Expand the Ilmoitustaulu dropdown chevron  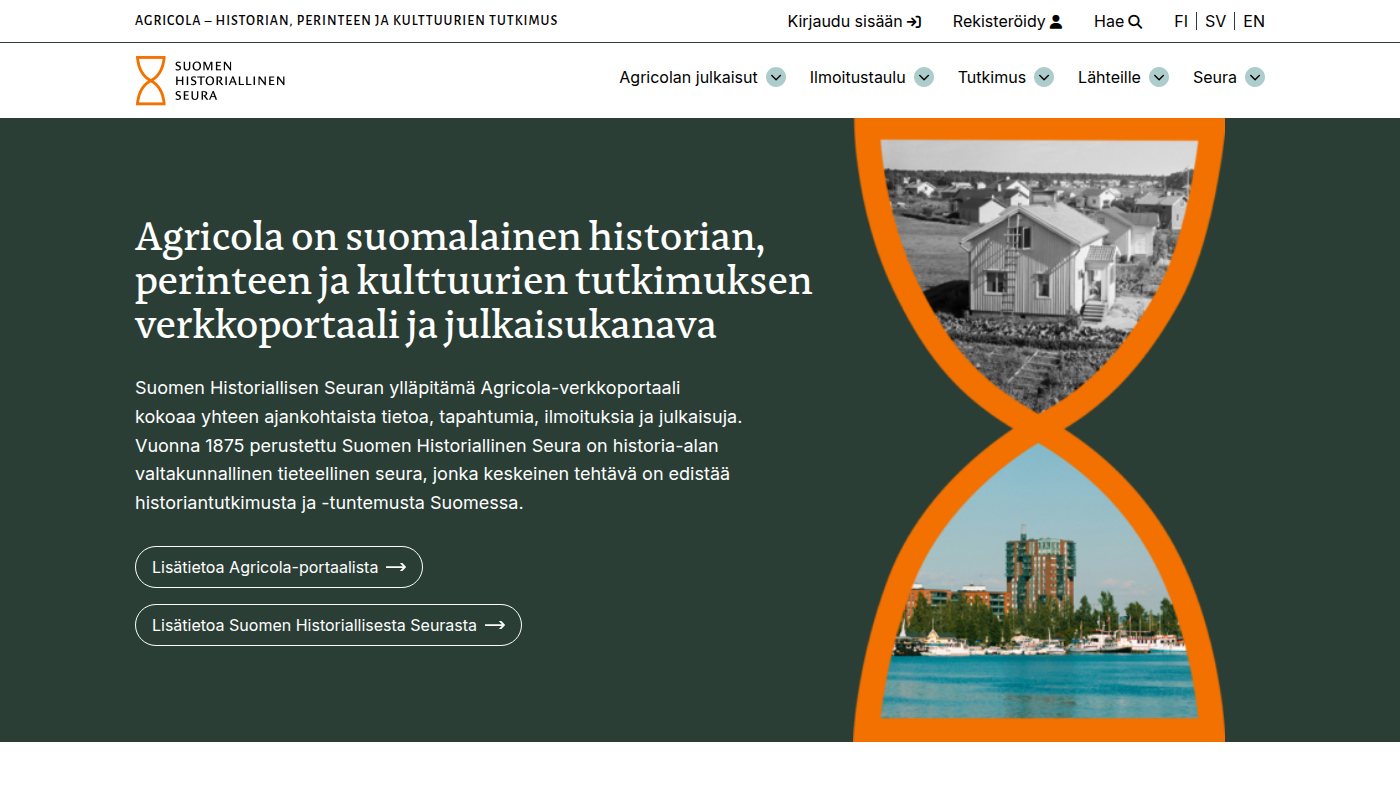(924, 77)
